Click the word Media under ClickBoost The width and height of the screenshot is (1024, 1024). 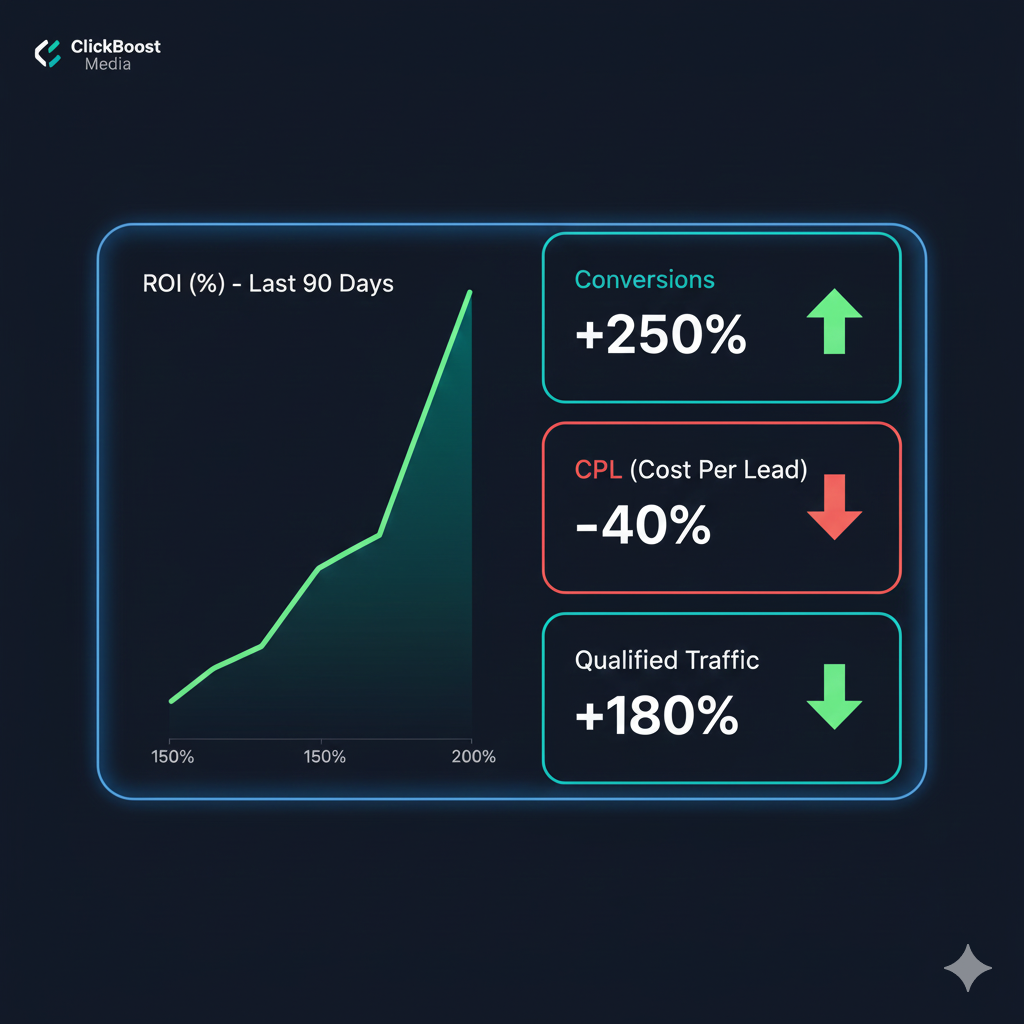[108, 65]
